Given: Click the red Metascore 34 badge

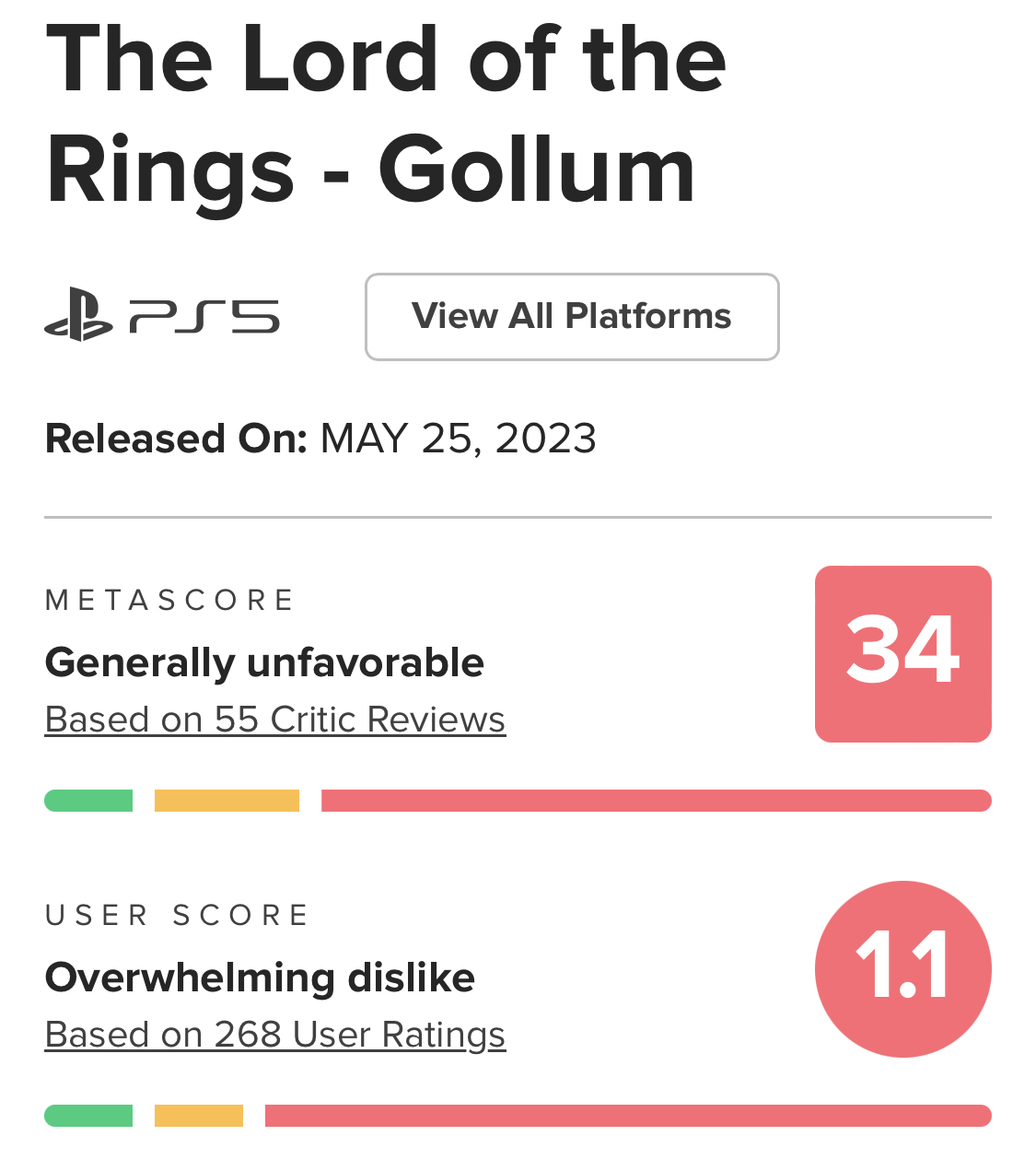Looking at the screenshot, I should pyautogui.click(x=902, y=653).
